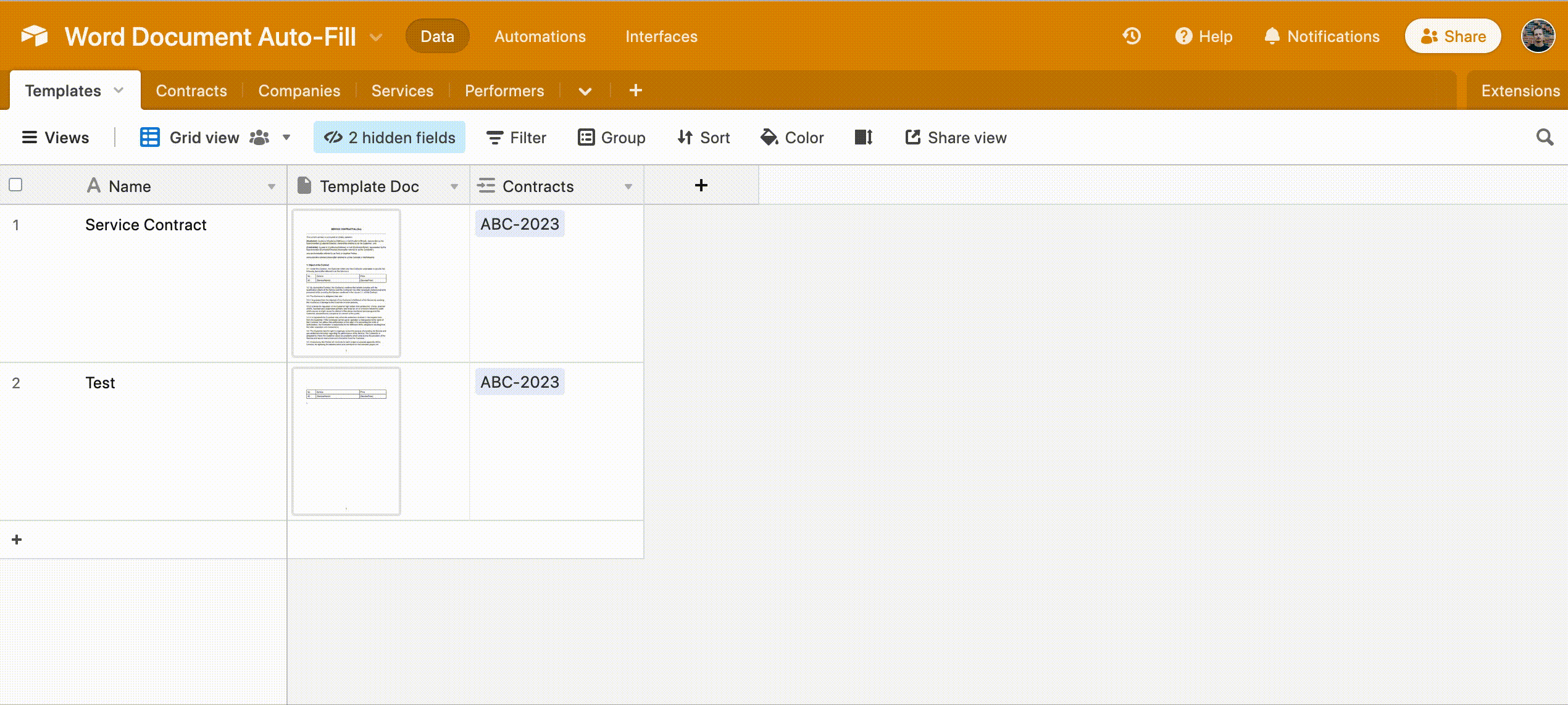Open Service Contract document thumbnail
The image size is (1568, 705).
tap(346, 283)
